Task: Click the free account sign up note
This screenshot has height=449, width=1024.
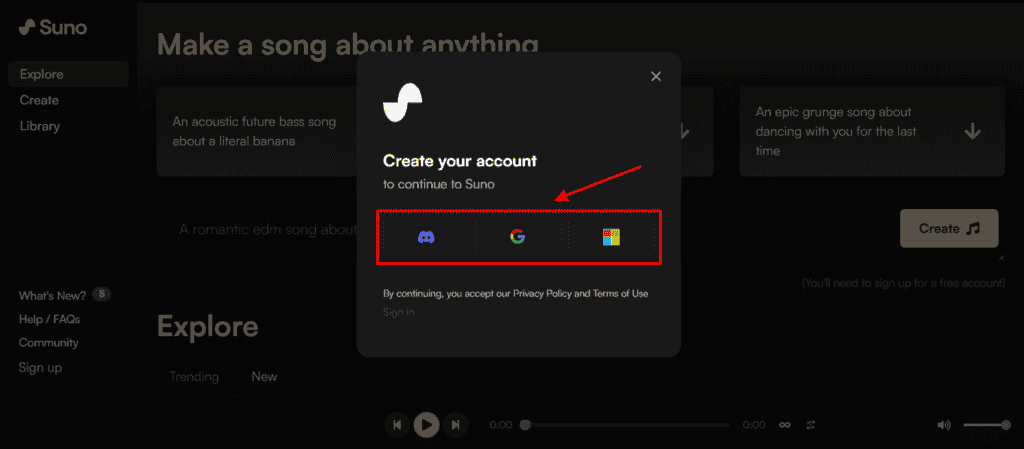Action: coord(903,283)
